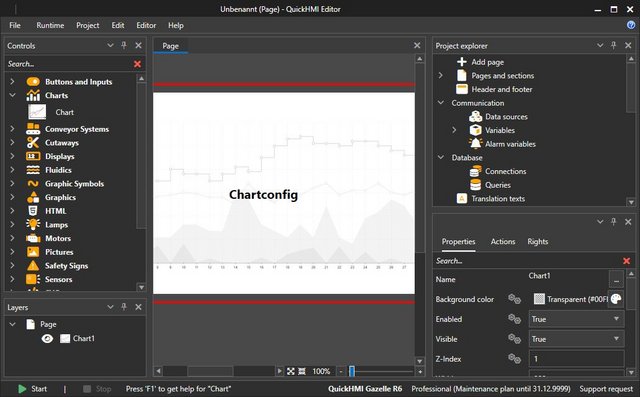Viewport: 640px width, 397px height.
Task: Collapse Page node in Layers
Action: click(12, 324)
